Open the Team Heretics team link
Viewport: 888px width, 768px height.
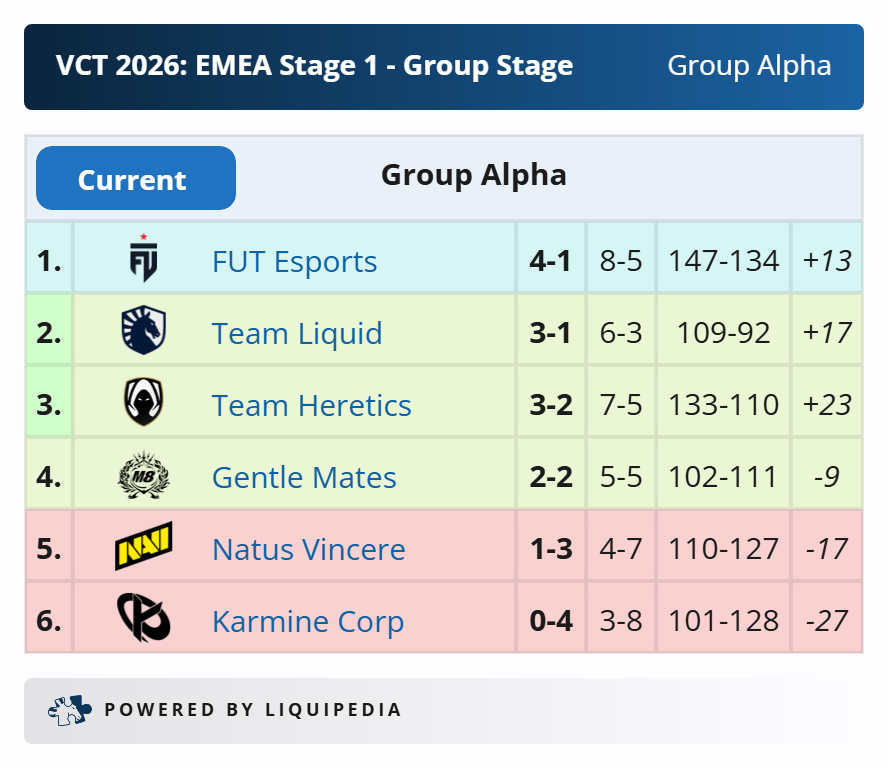point(311,405)
